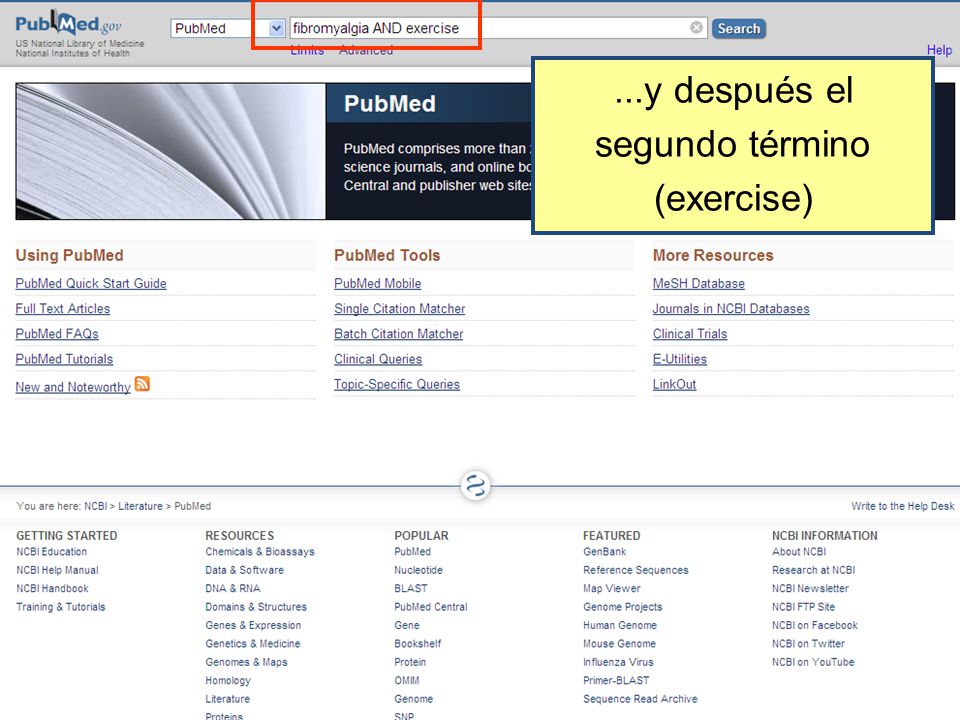The width and height of the screenshot is (960, 720).
Task: Go to PubMed Tutorials
Action: click(64, 359)
